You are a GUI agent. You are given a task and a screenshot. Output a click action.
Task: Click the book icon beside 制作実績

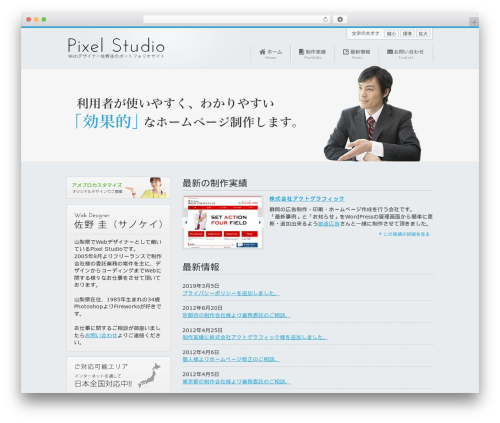301,52
